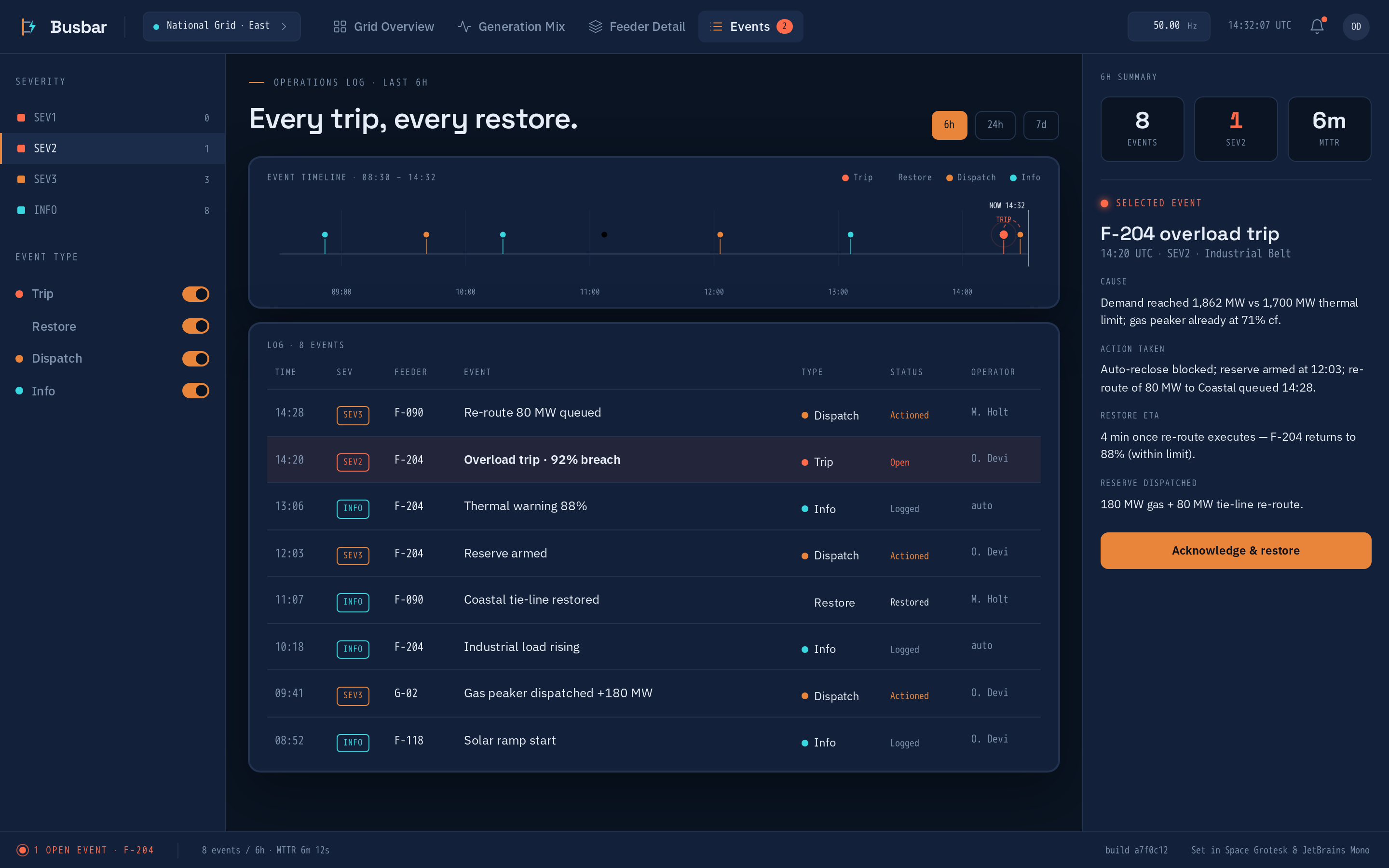
Task: Click the 11:07 restore marker on timeline
Action: tap(604, 235)
